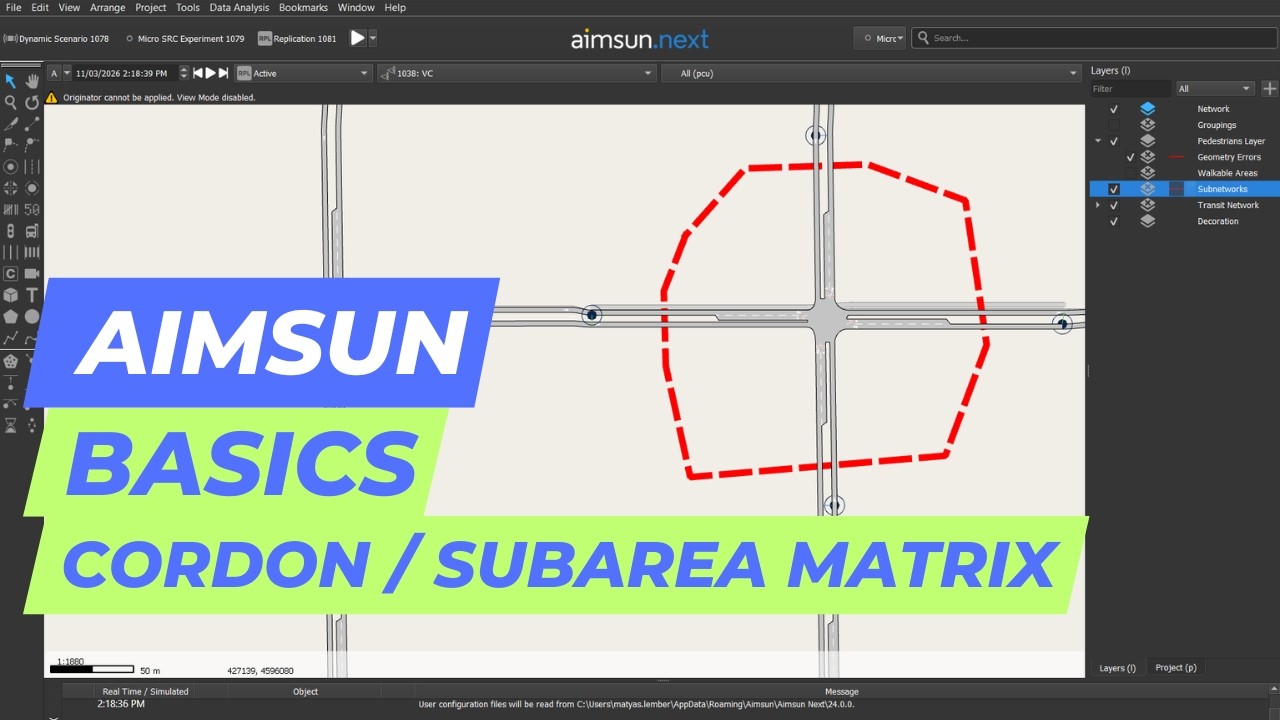Skip to next time step
The width and height of the screenshot is (1280, 720).
coord(224,73)
